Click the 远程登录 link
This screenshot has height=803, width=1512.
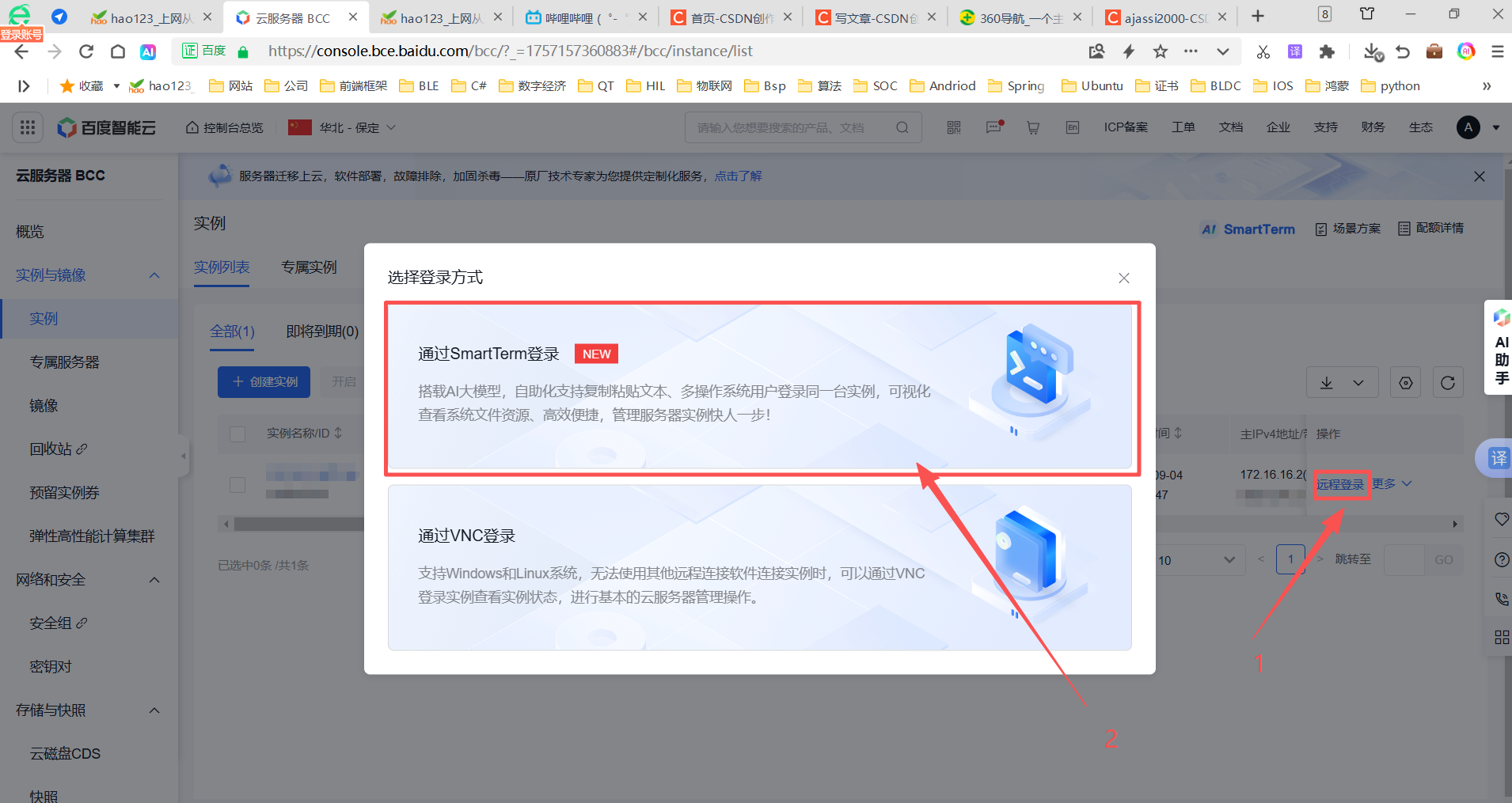click(x=1340, y=484)
